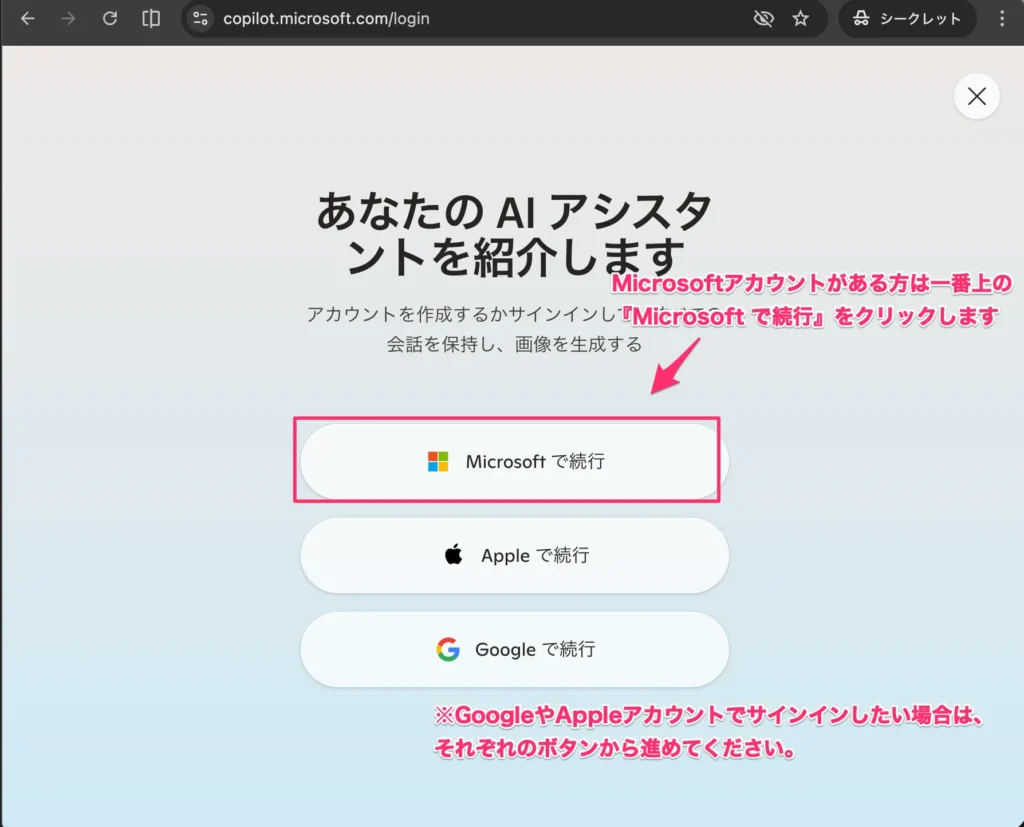The image size is (1024, 827).
Task: View site information icon in address bar
Action: [x=200, y=18]
